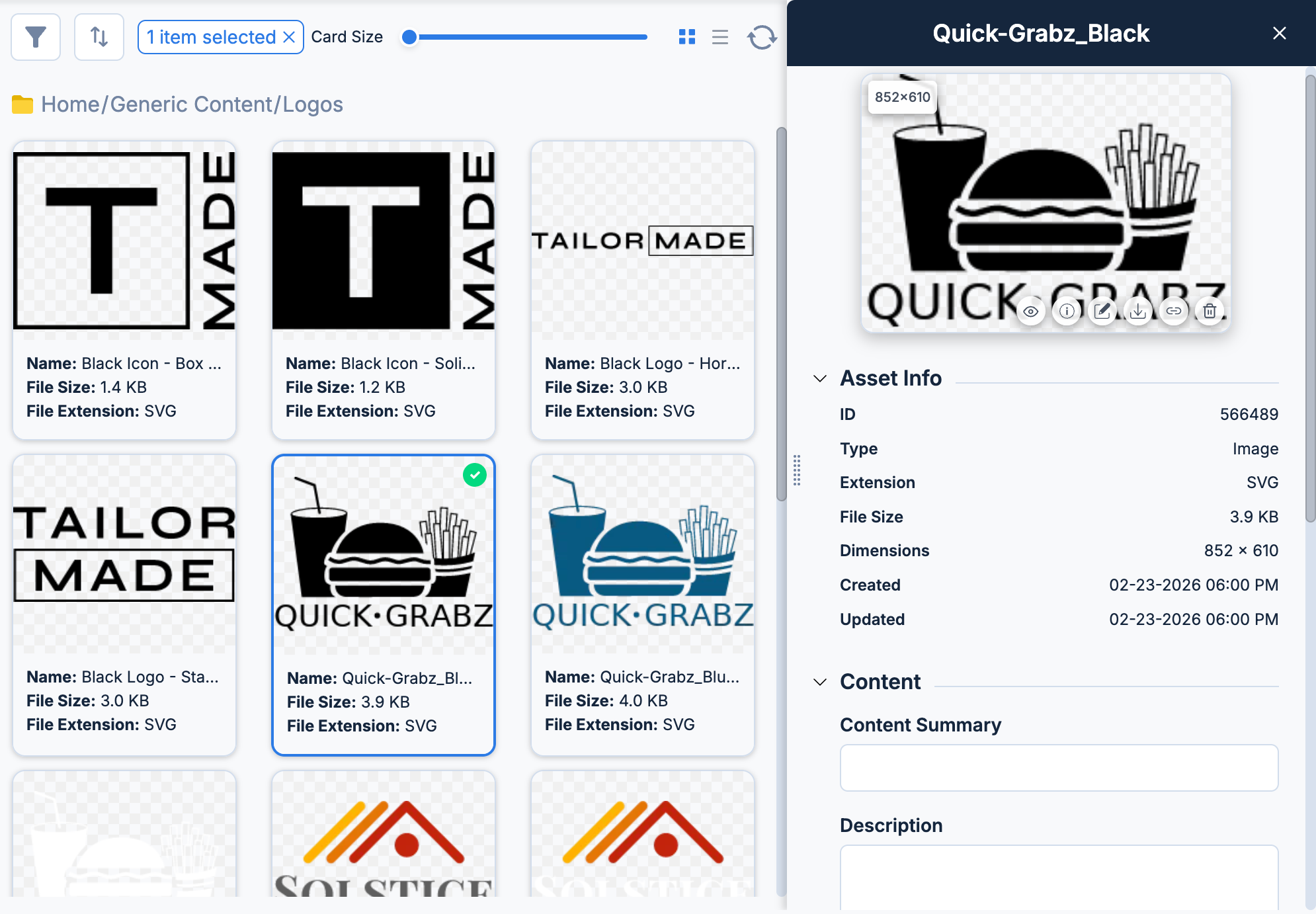
Task: Close the Quick-Grabz_Black detail panel
Action: (1280, 33)
